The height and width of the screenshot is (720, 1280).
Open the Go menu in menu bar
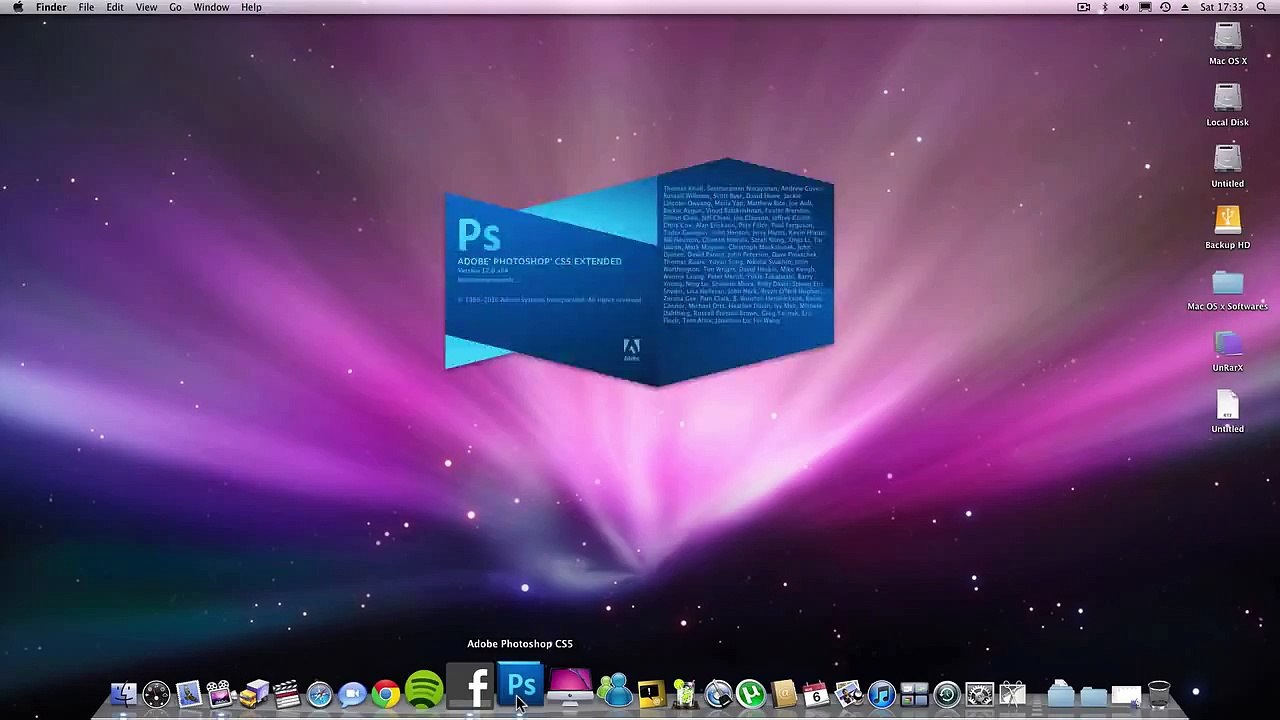pos(175,8)
